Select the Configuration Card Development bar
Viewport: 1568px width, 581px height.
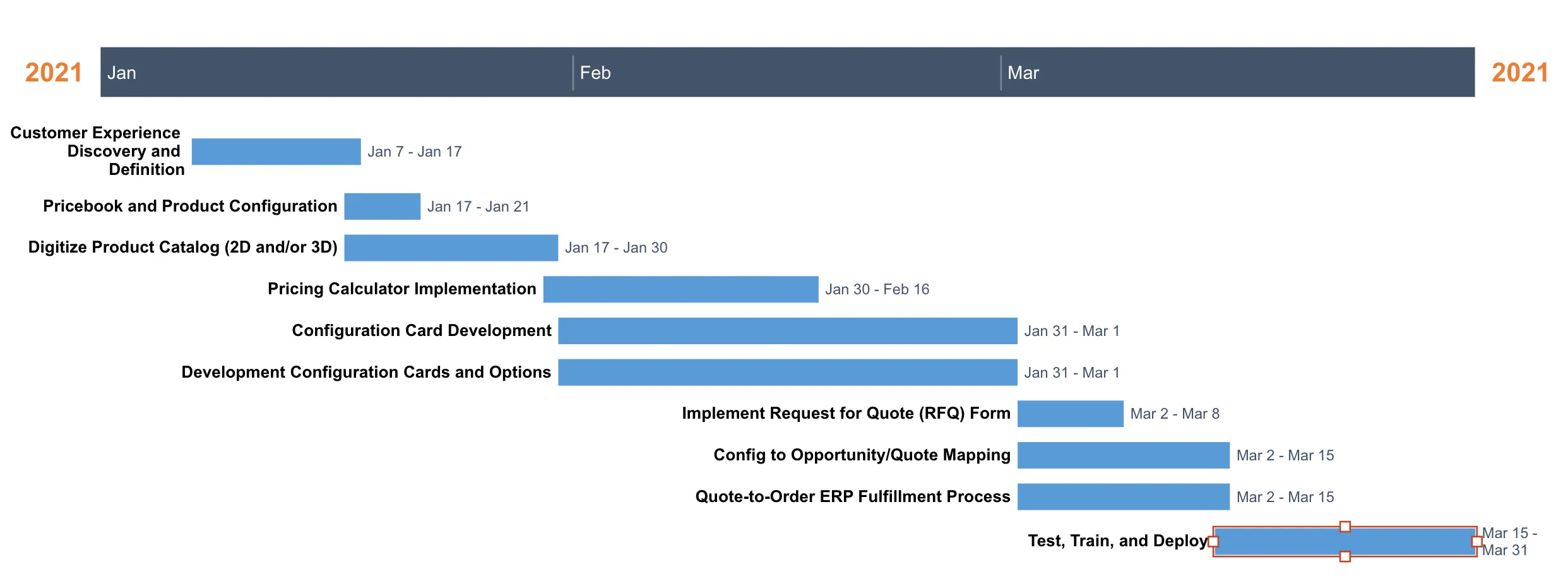788,331
